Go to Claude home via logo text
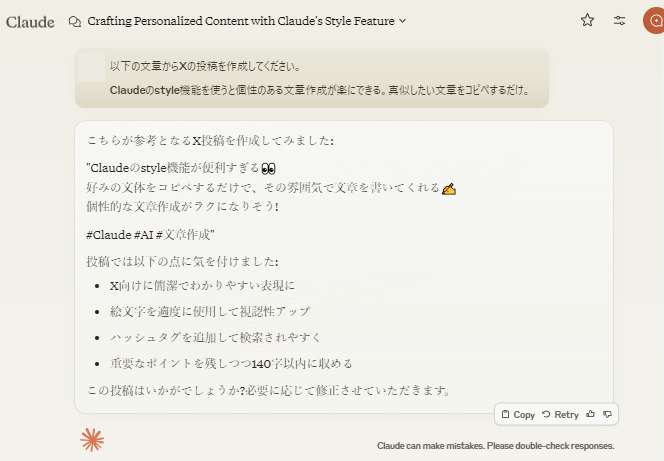 point(30,21)
